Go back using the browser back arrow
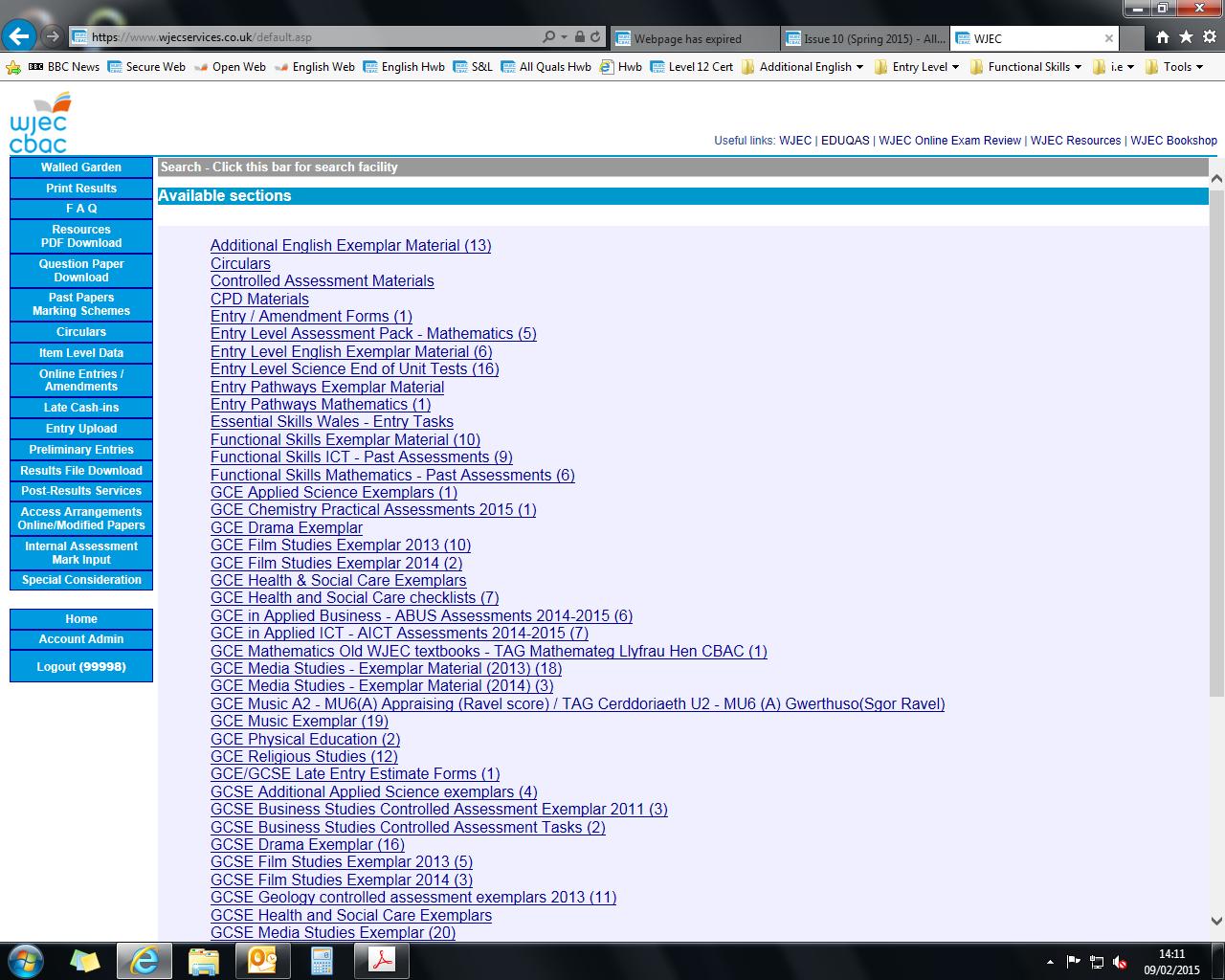 pyautogui.click(x=19, y=36)
